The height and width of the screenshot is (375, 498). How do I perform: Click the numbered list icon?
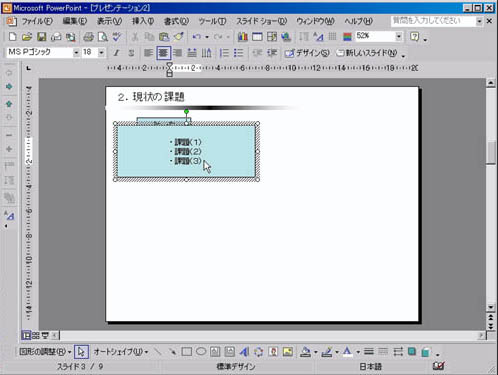(x=224, y=53)
